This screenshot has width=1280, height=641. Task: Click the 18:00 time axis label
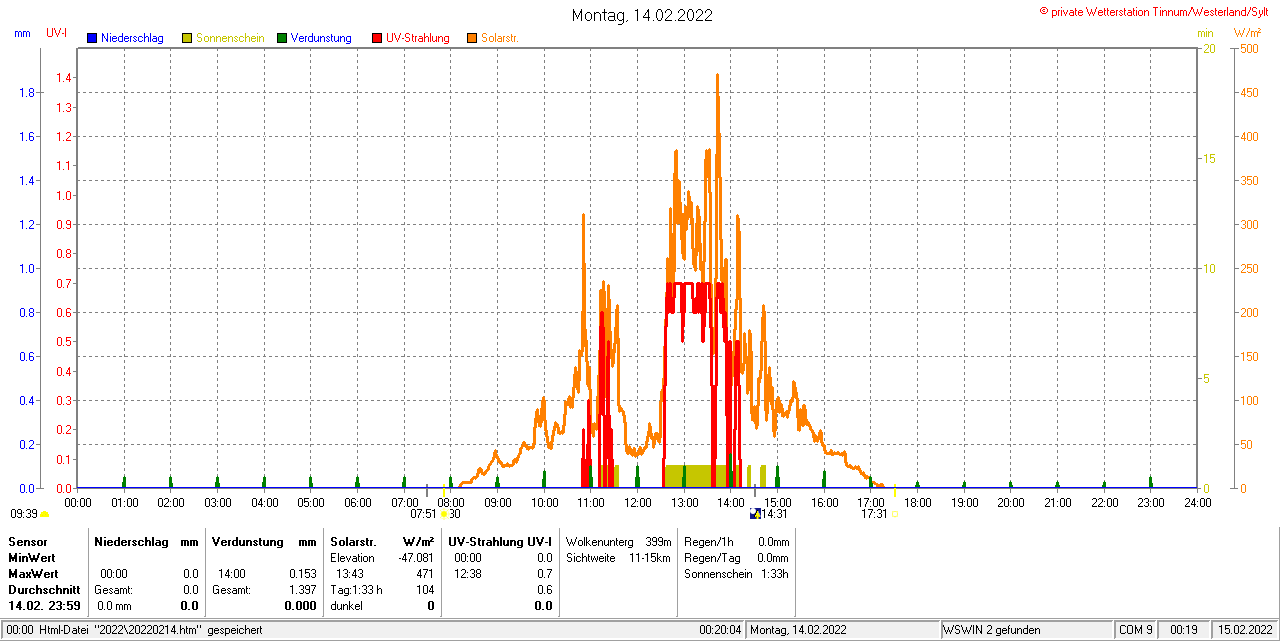point(918,502)
